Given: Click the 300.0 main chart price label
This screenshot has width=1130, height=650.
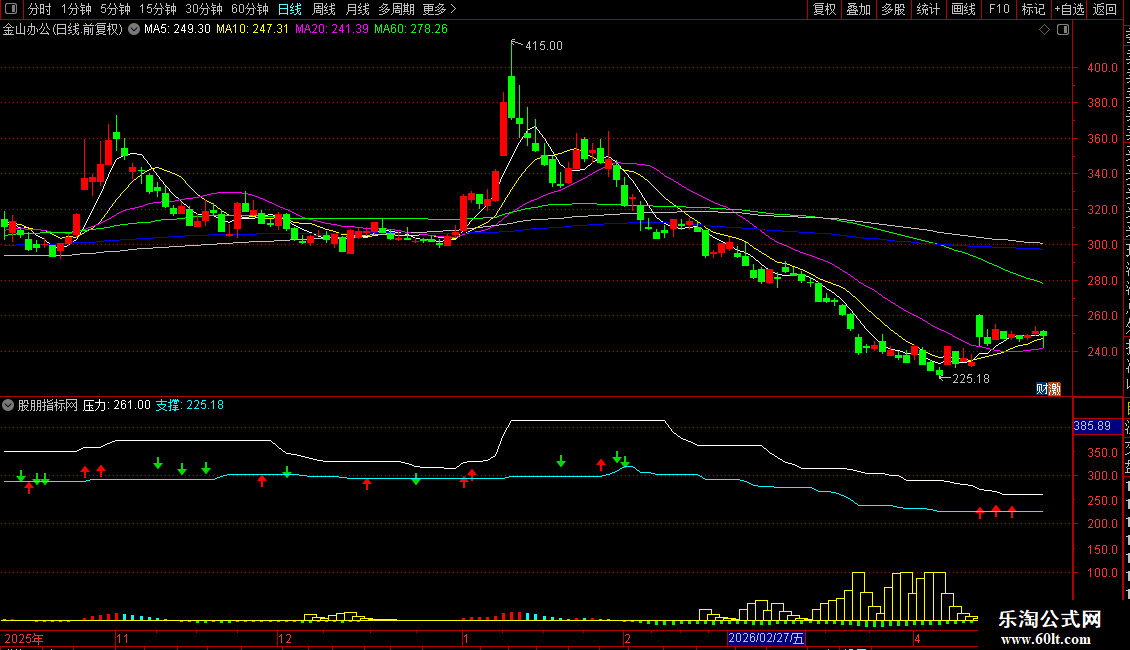Looking at the screenshot, I should (x=1102, y=245).
